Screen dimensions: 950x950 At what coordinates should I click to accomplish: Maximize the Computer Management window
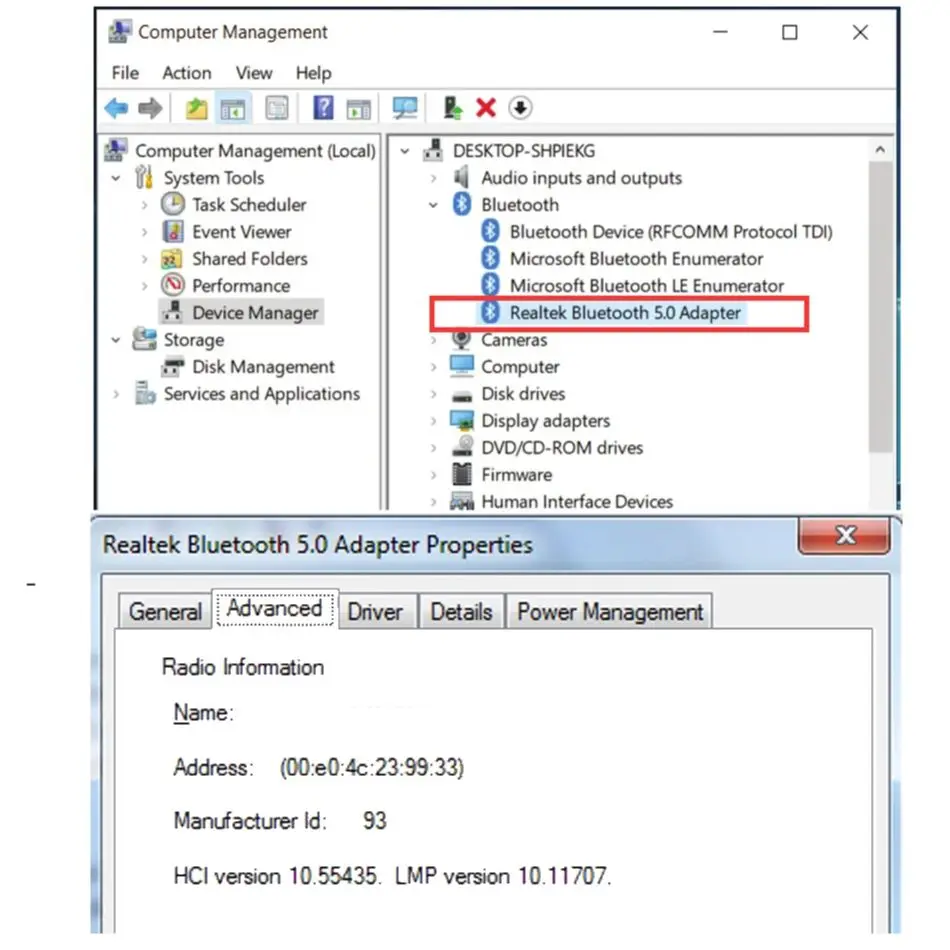pyautogui.click(x=789, y=32)
